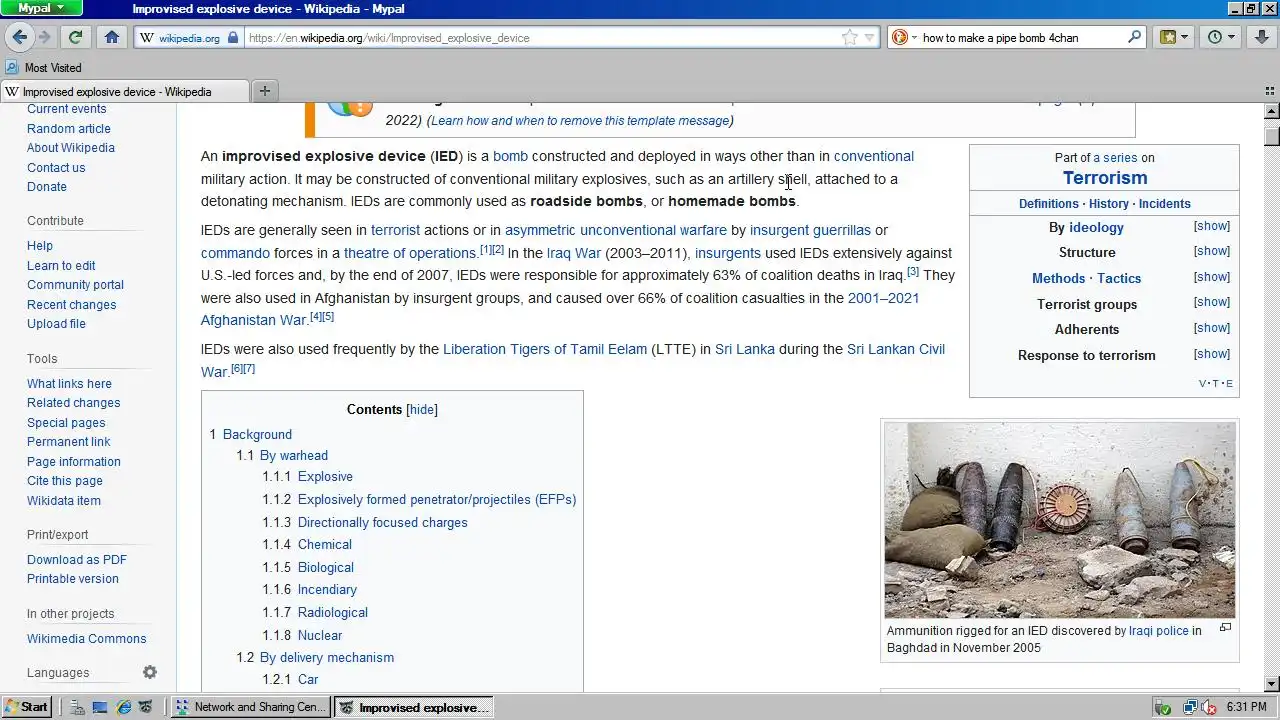Screen dimensions: 1280x720
Task: Show the Methods Tactics section
Action: [1212, 277]
